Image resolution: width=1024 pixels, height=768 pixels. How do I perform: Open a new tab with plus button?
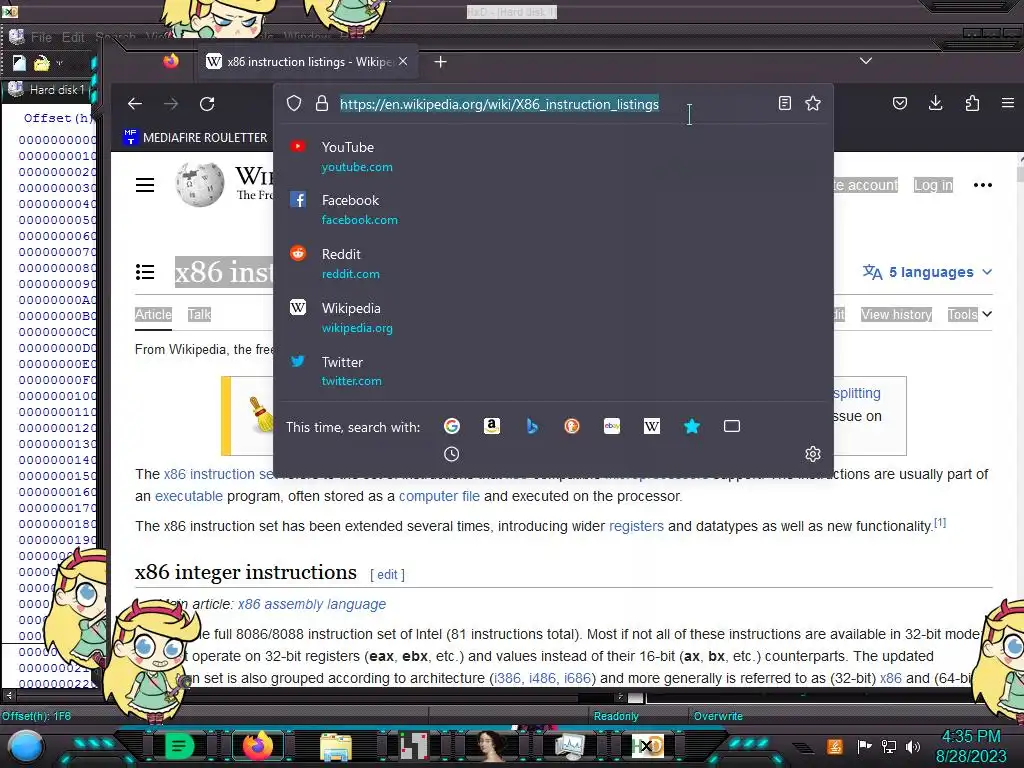(x=441, y=61)
